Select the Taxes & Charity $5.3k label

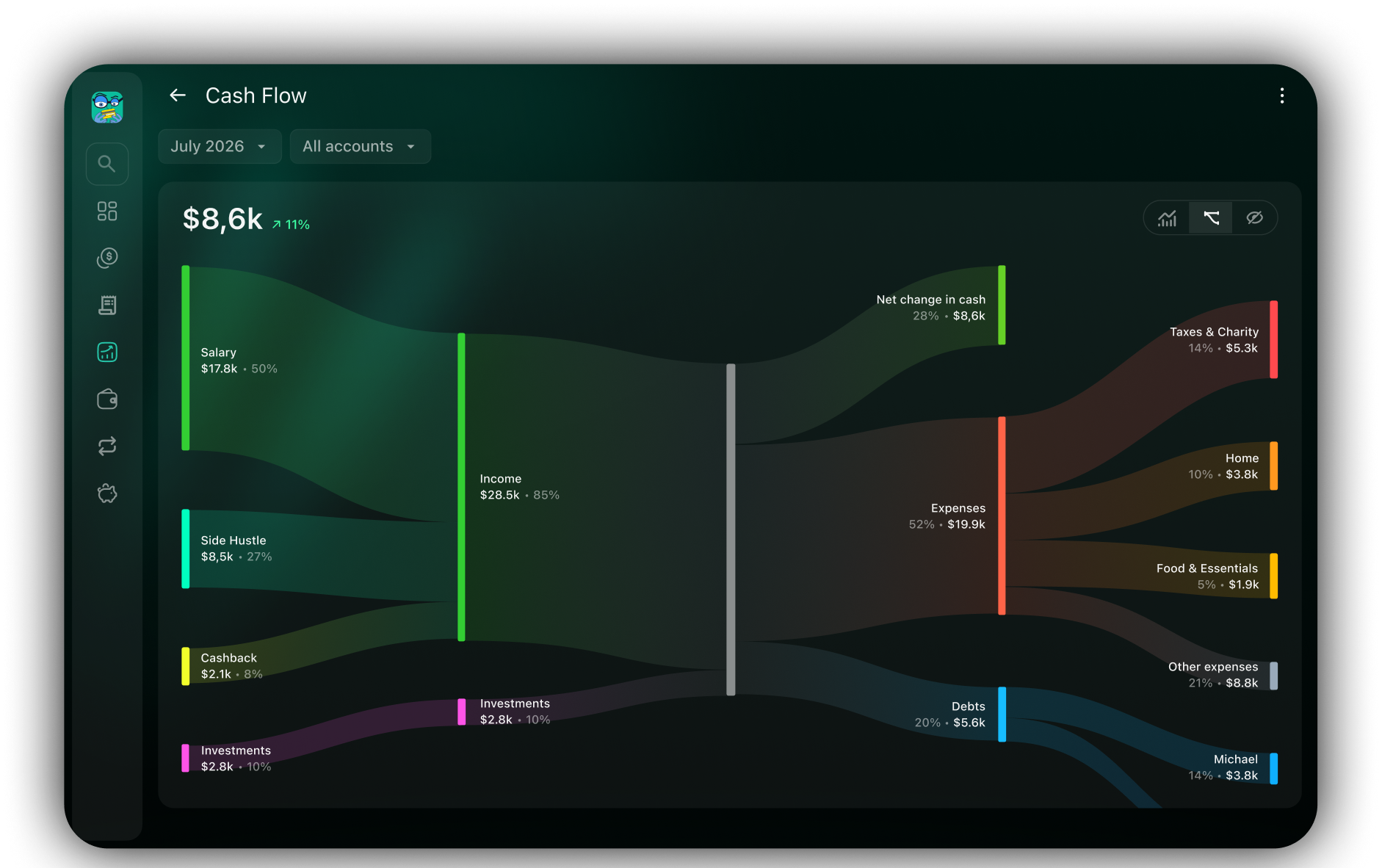pyautogui.click(x=1214, y=340)
